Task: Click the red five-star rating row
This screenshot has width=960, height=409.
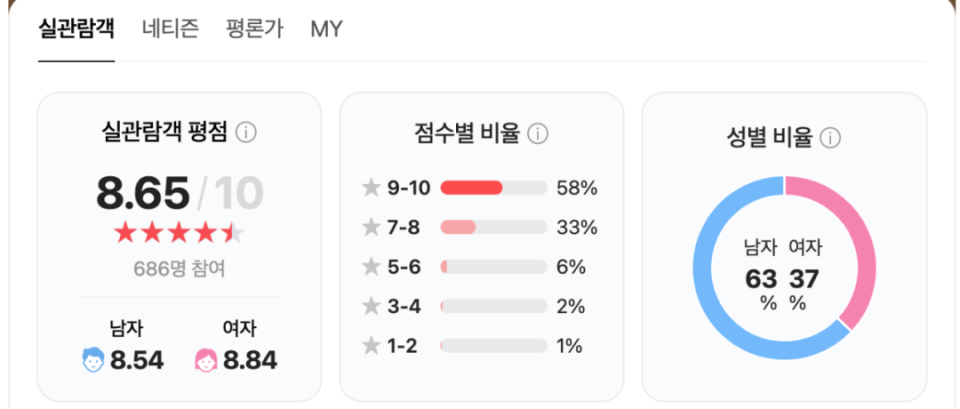Action: 179,233
